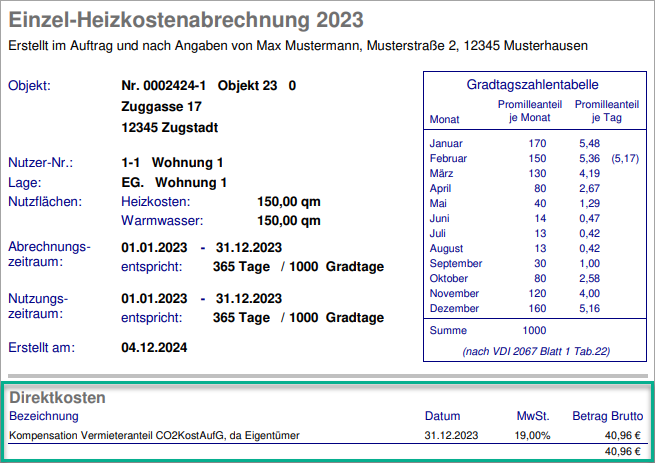Select the Direktkosten total "40,96 €" below the line
The width and height of the screenshot is (655, 463).
[x=622, y=452]
